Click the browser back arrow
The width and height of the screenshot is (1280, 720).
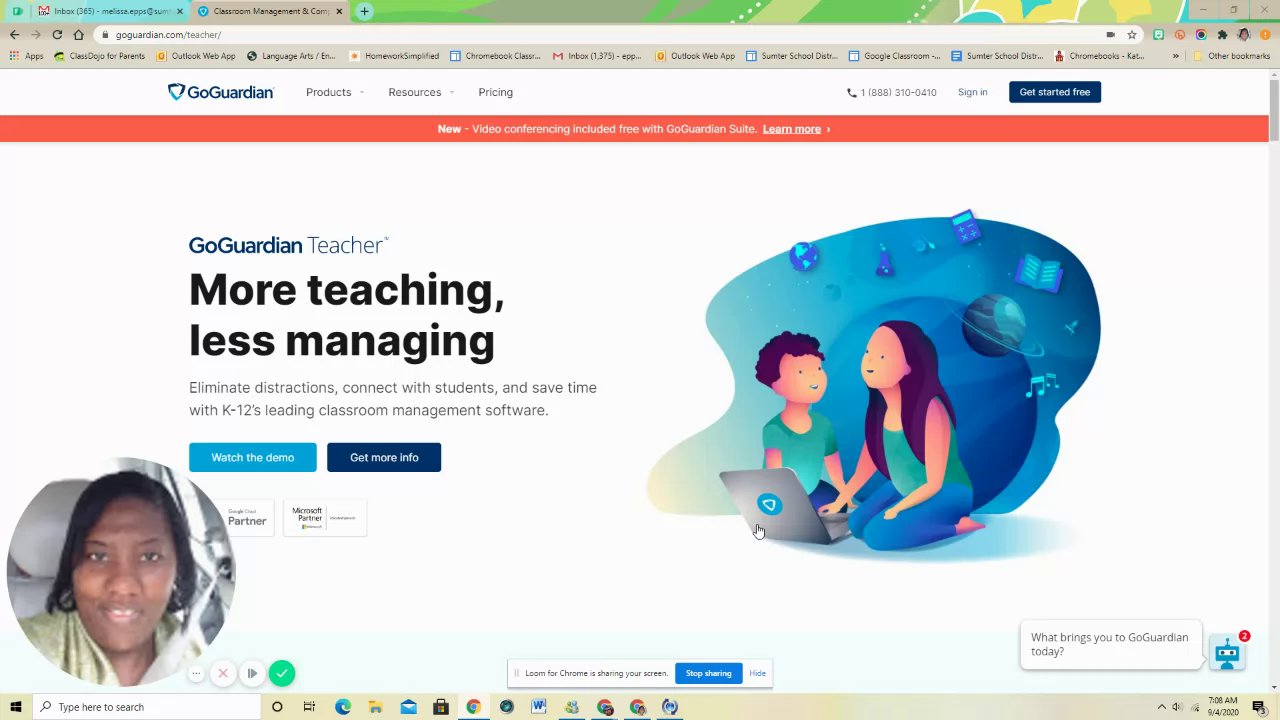tap(14, 34)
